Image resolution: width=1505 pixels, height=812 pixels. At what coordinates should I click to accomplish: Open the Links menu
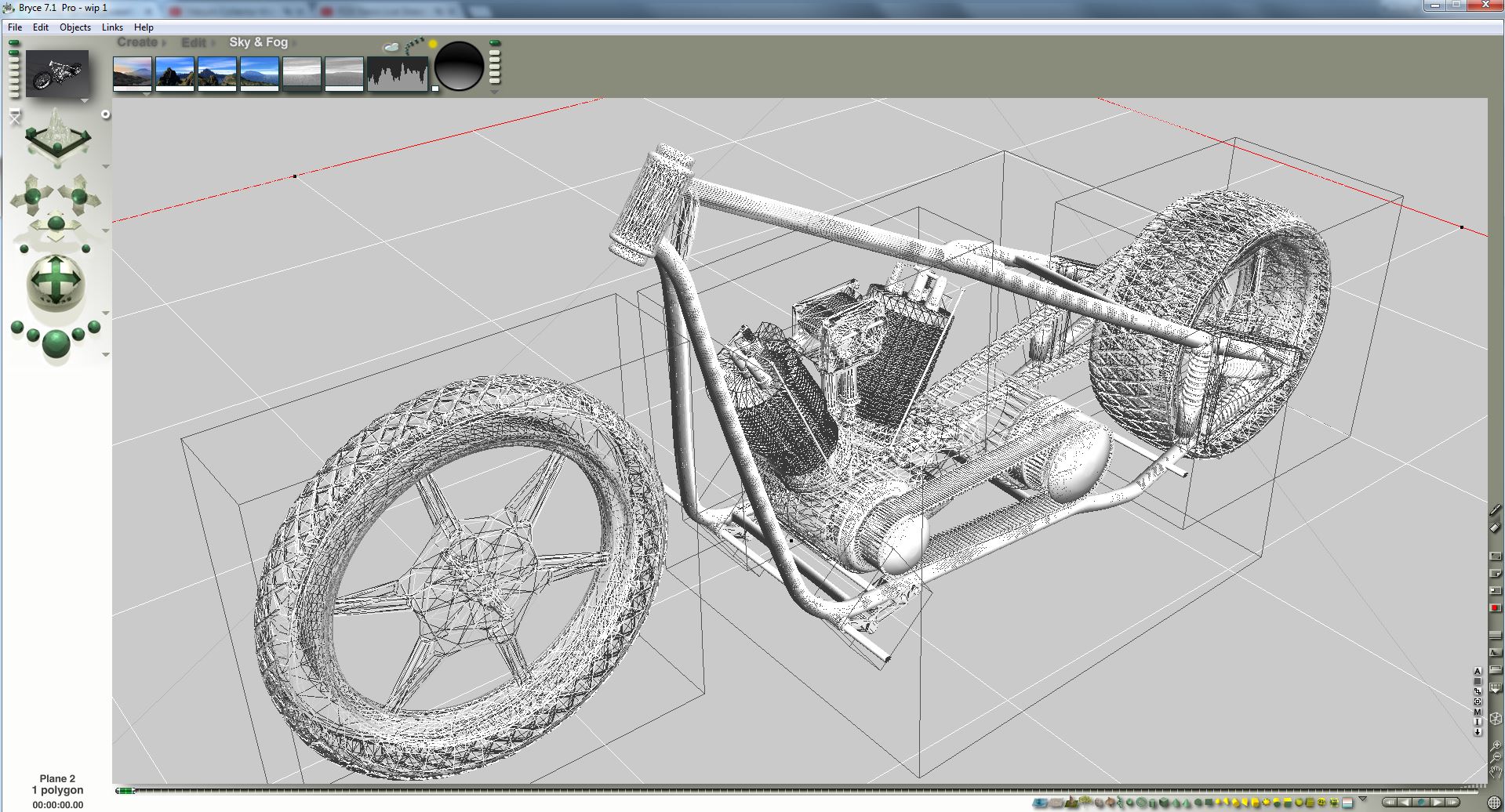(x=112, y=27)
